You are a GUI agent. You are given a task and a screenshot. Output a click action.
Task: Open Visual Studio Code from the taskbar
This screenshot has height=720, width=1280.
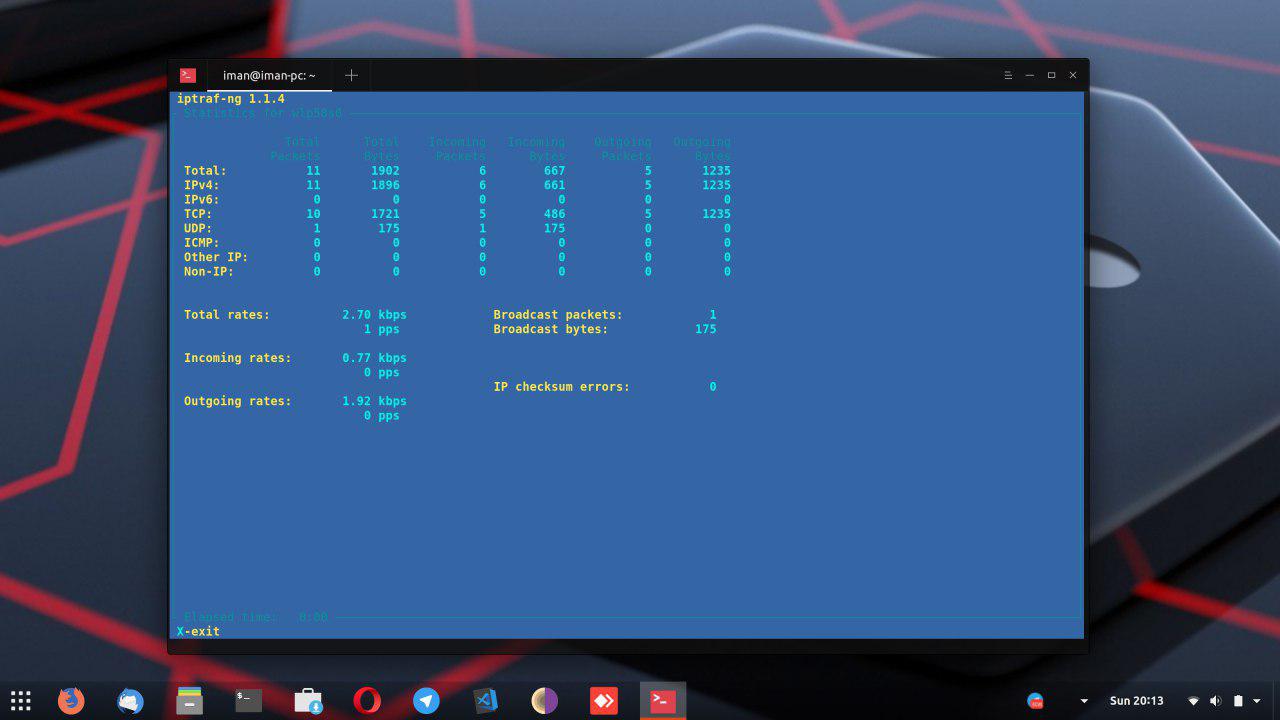pyautogui.click(x=485, y=701)
